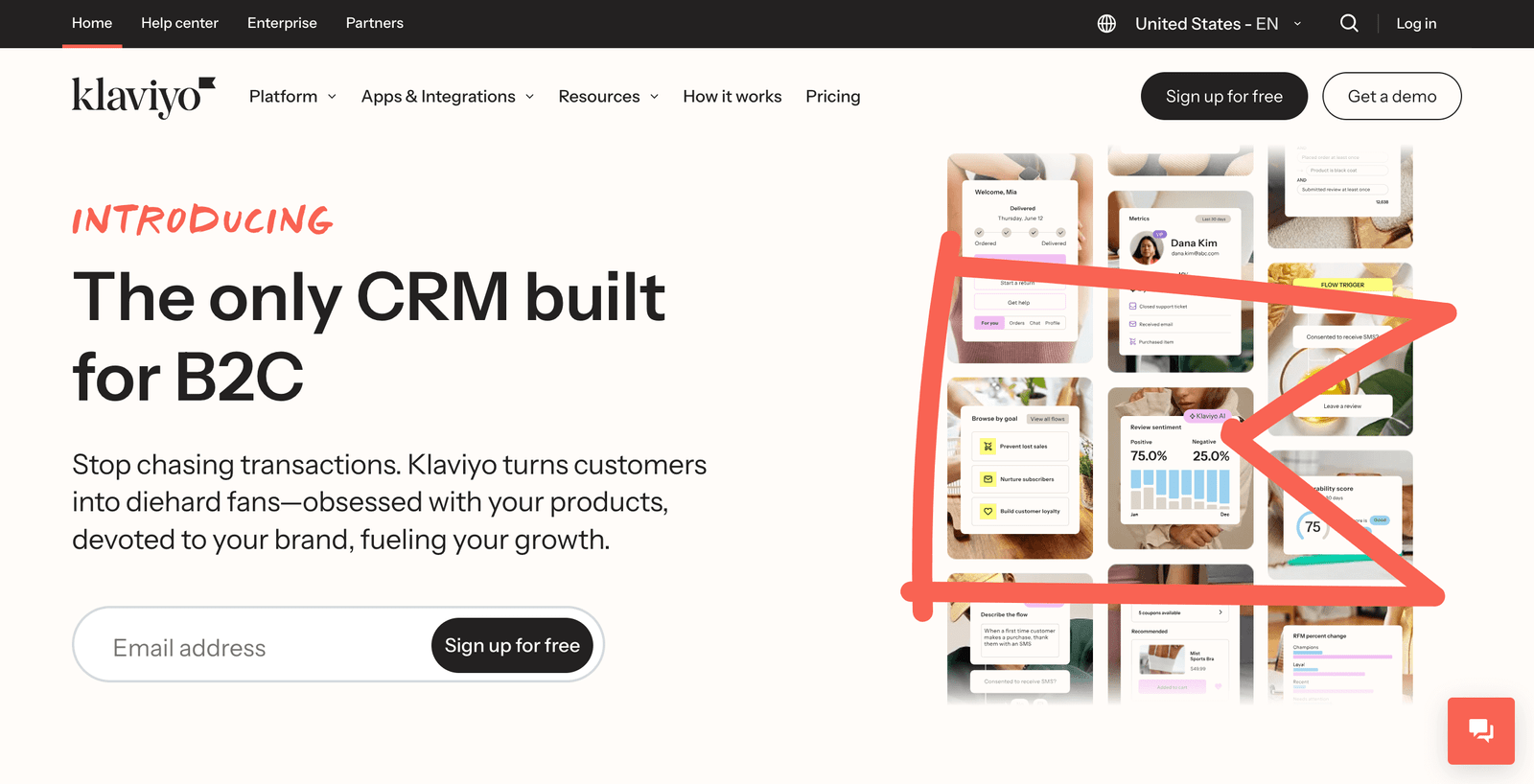
Task: Expand the Resources dropdown
Action: (608, 97)
